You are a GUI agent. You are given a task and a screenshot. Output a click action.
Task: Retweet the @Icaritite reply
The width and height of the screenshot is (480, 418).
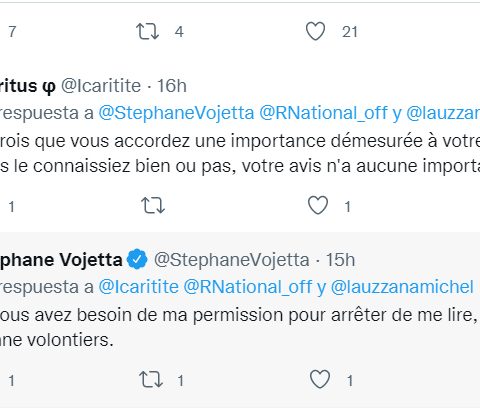click(x=153, y=205)
